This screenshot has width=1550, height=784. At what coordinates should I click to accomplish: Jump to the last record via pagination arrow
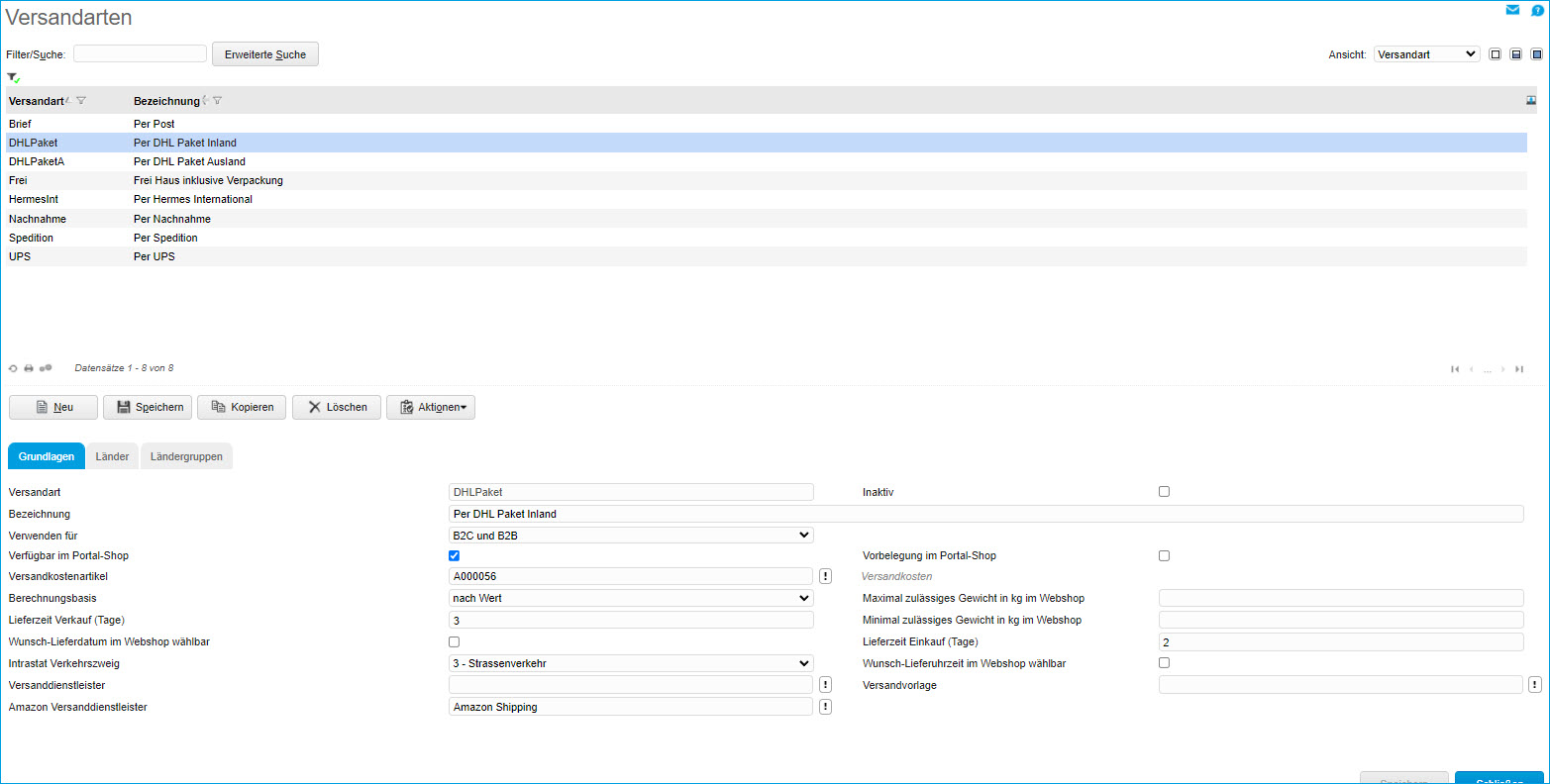click(x=1518, y=368)
